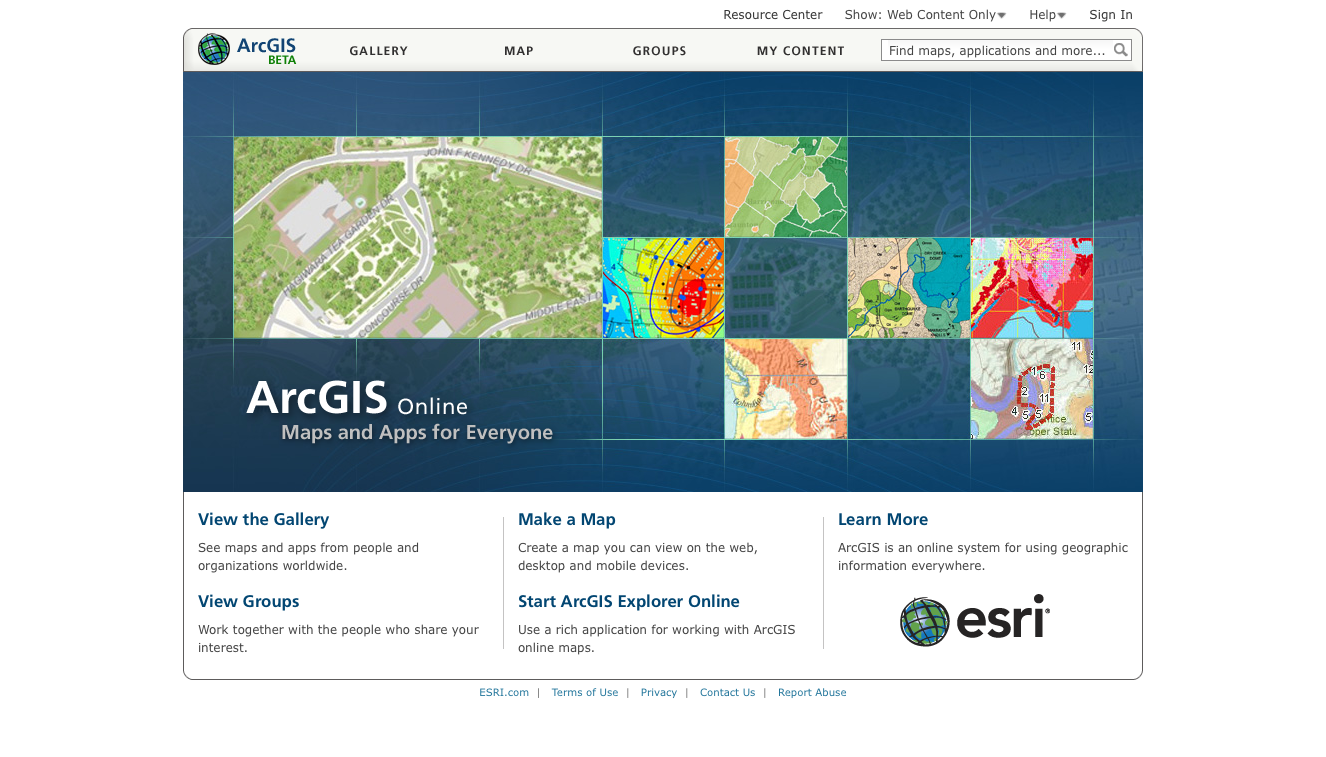This screenshot has height=757, width=1326.
Task: Open the orange terrain relief map thumbnail
Action: coord(786,389)
